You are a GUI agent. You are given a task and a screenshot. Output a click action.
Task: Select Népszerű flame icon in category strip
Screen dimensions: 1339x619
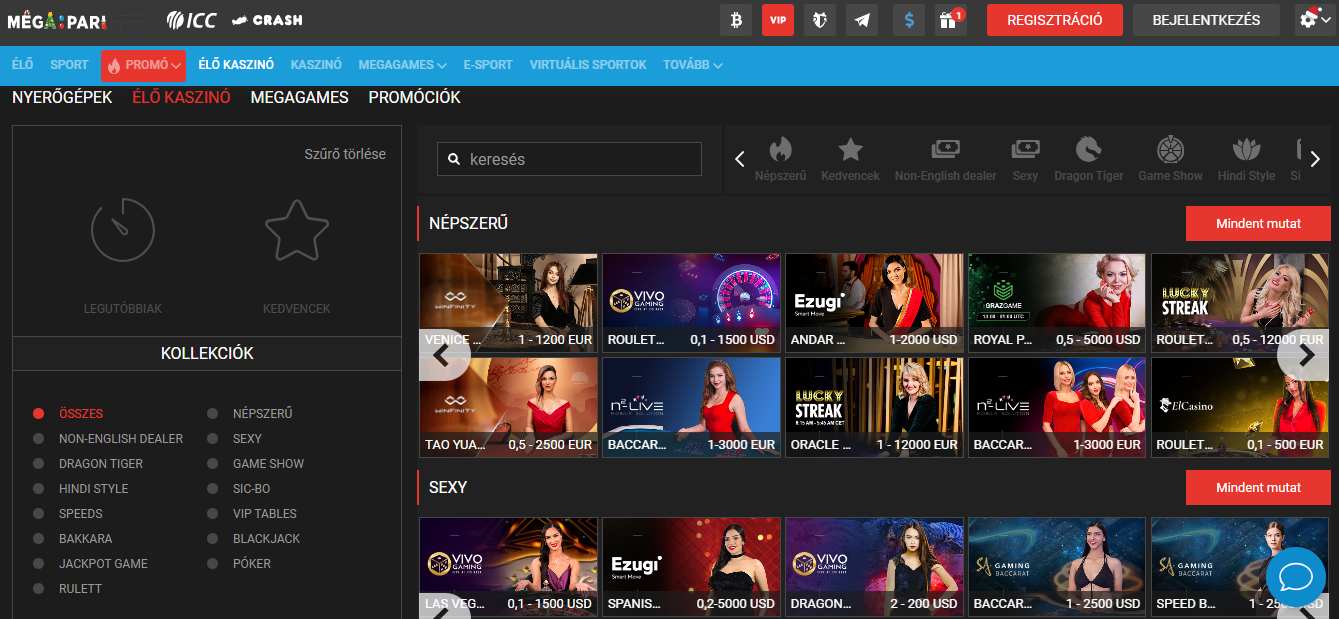click(x=780, y=150)
